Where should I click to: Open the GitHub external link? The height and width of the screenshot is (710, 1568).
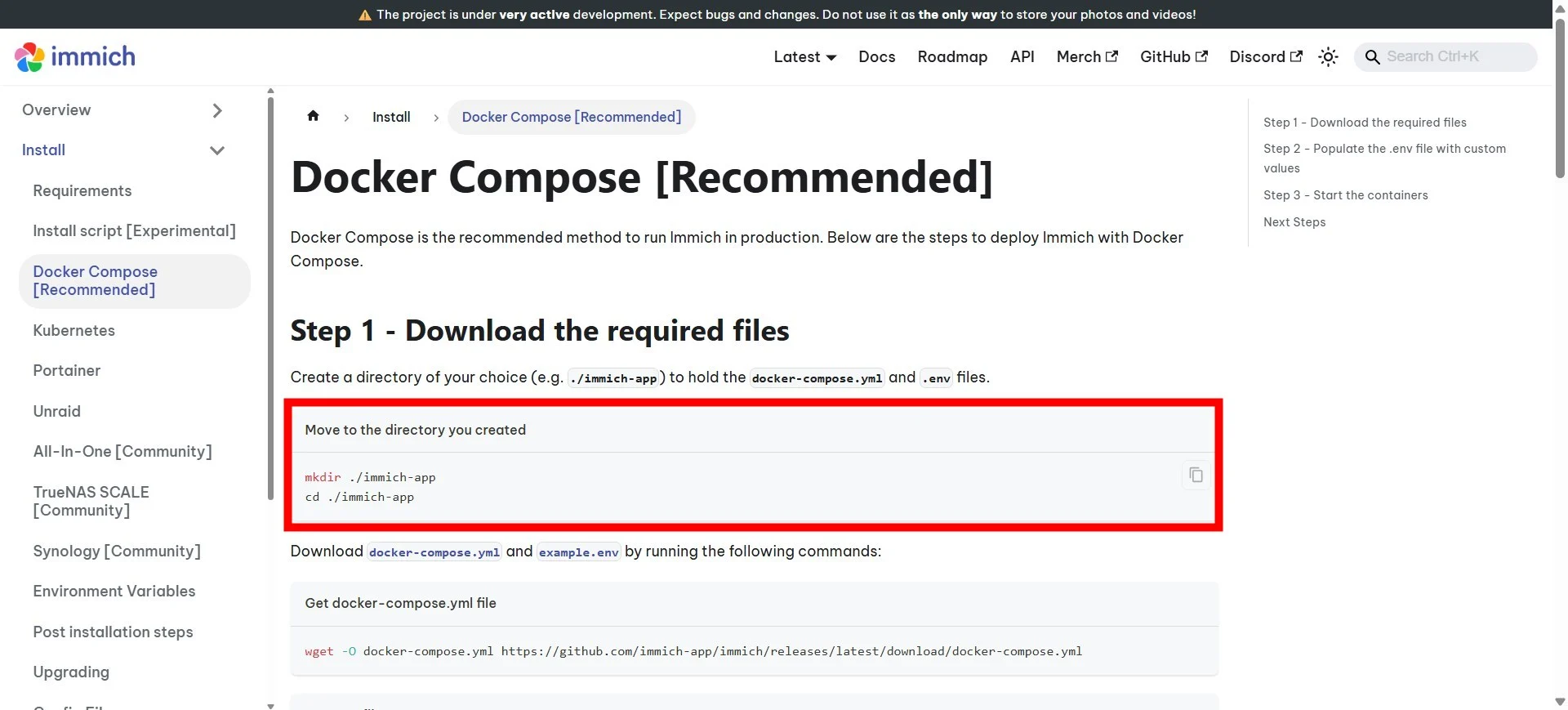[1174, 57]
